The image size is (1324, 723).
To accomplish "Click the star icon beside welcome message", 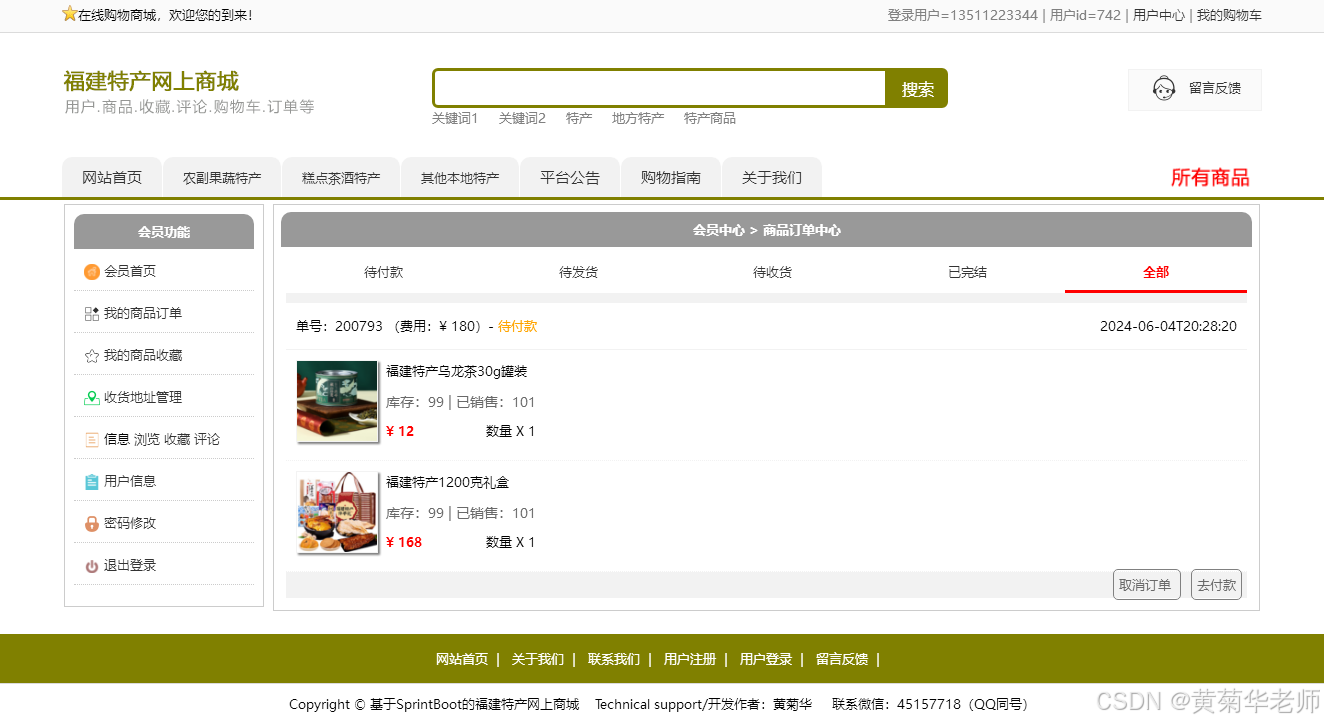I will pyautogui.click(x=69, y=14).
